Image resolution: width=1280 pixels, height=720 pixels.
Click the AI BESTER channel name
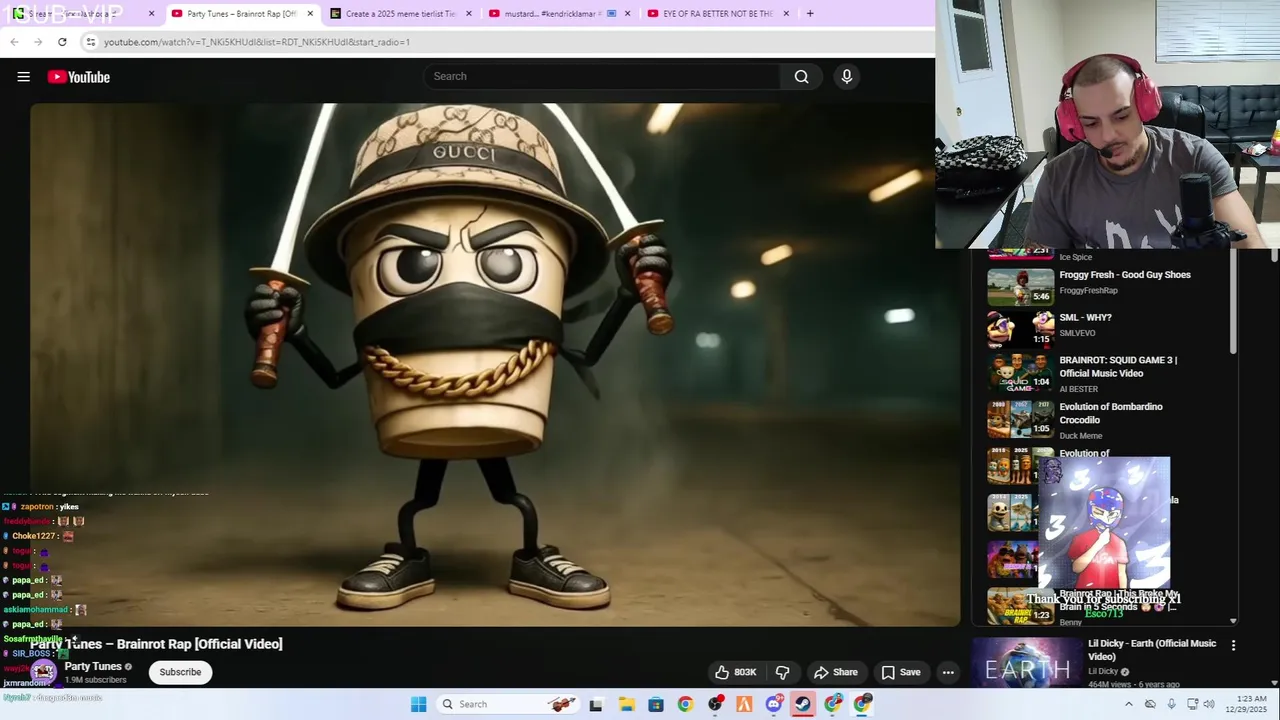[x=1078, y=389]
